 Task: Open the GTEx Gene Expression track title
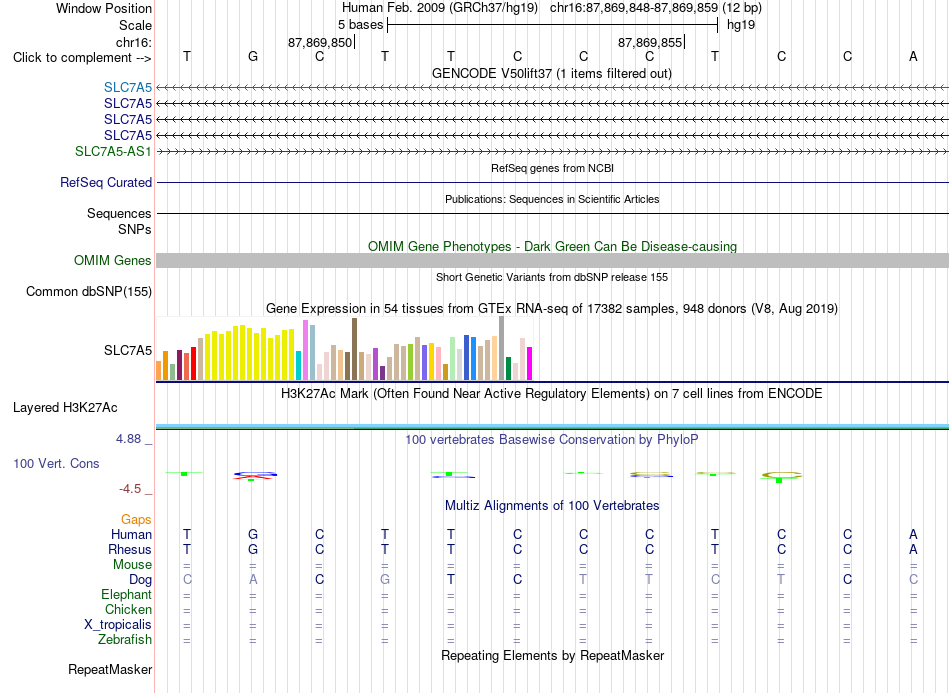tap(552, 308)
